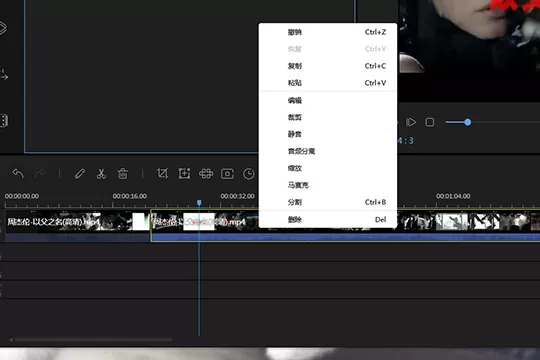This screenshot has width=540, height=360.
Task: Choose 撤销 (Ctrl+Z) in context menu
Action: pyautogui.click(x=328, y=32)
